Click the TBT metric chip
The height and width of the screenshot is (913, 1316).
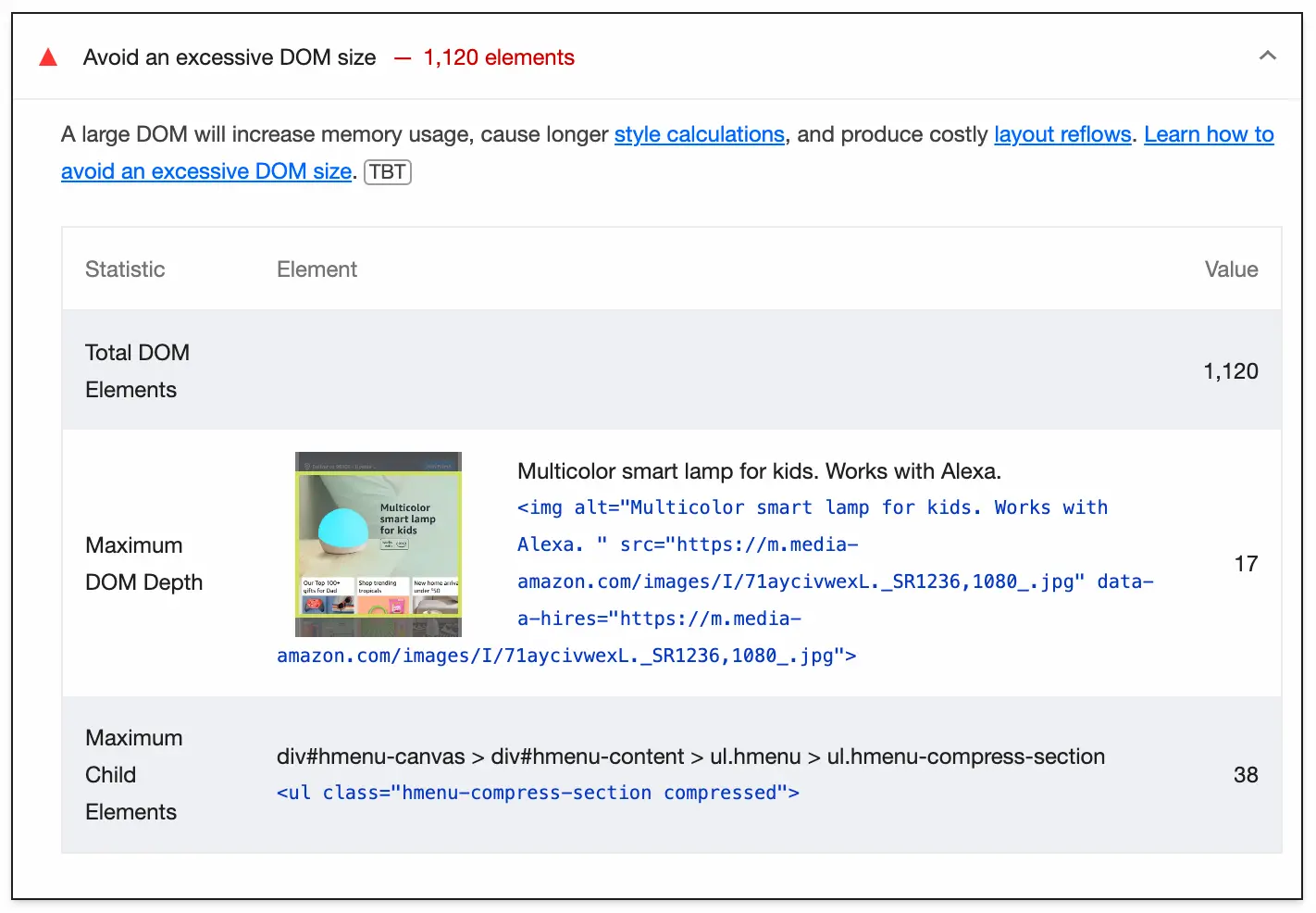click(x=387, y=172)
